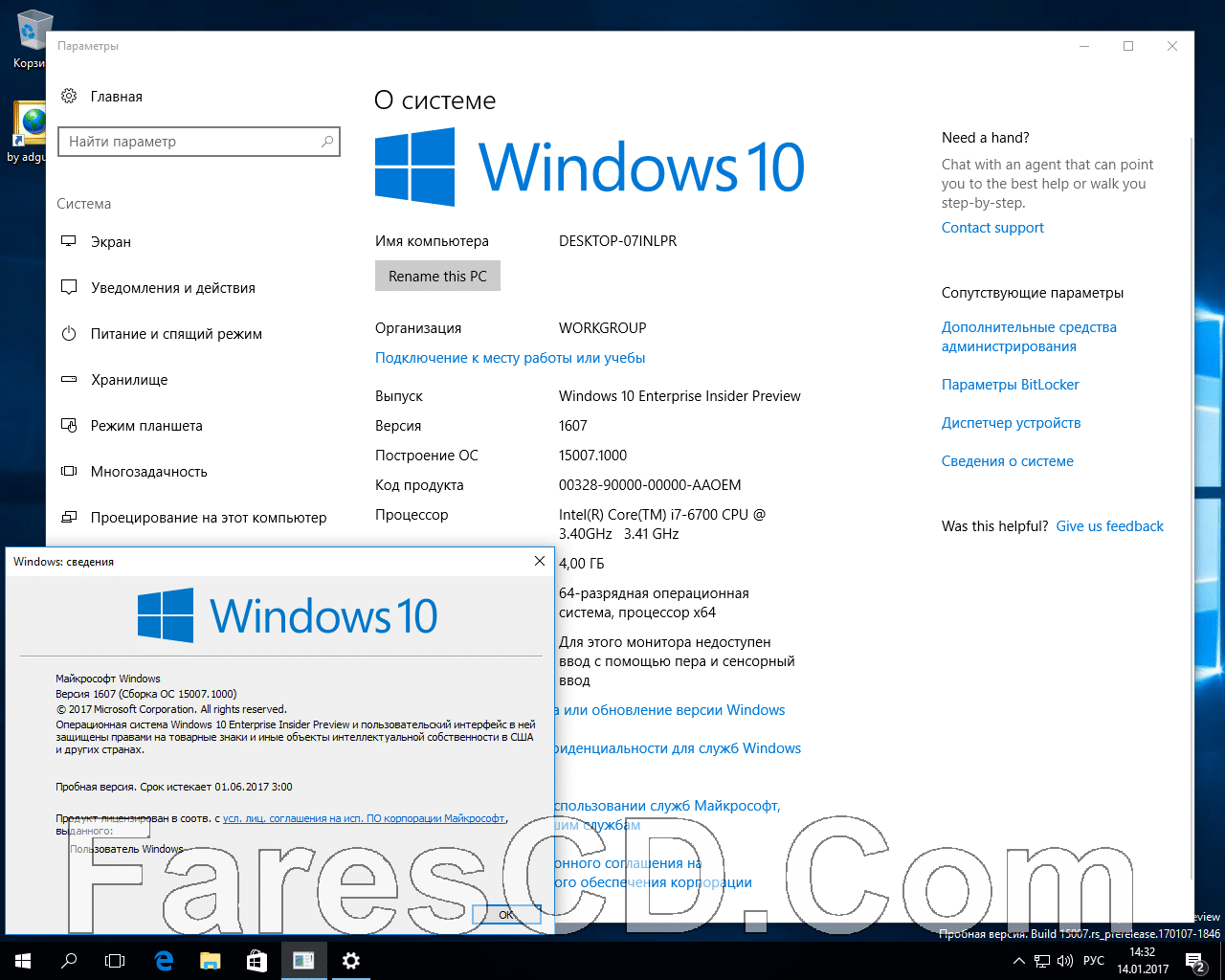Switch the РУС input language indicator
Screen dimensions: 1225x980
click(1094, 961)
